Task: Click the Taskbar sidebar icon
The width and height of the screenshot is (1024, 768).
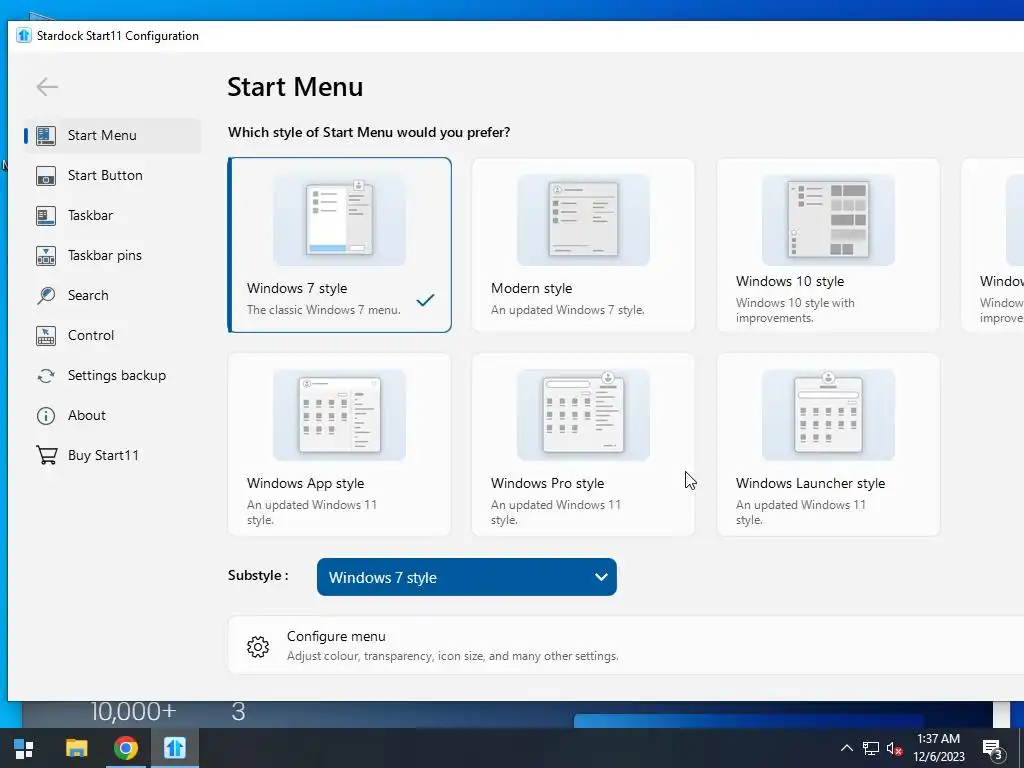Action: [x=46, y=216]
